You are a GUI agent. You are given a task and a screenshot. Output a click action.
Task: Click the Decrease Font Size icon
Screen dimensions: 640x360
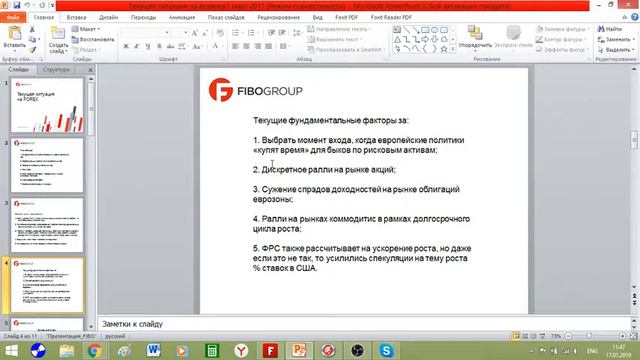point(205,33)
